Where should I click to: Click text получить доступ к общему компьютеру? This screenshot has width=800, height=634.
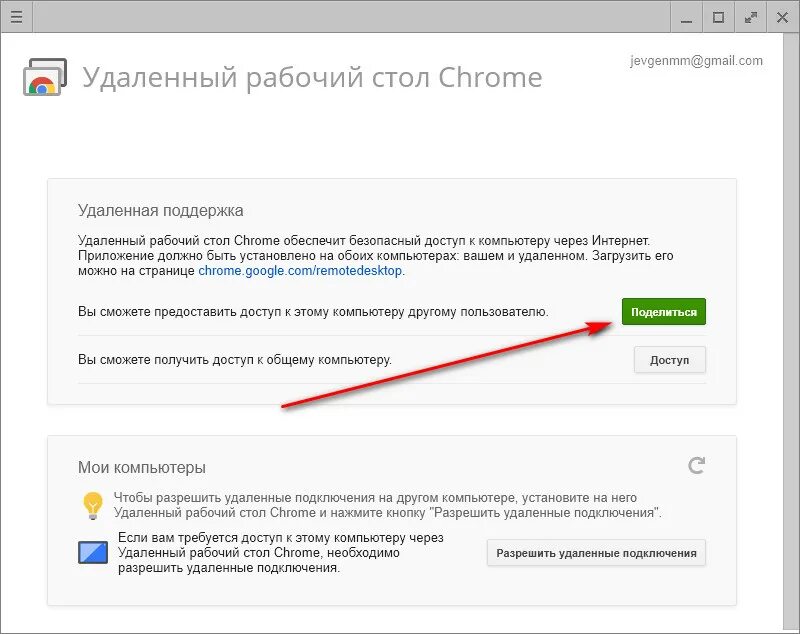tap(235, 360)
